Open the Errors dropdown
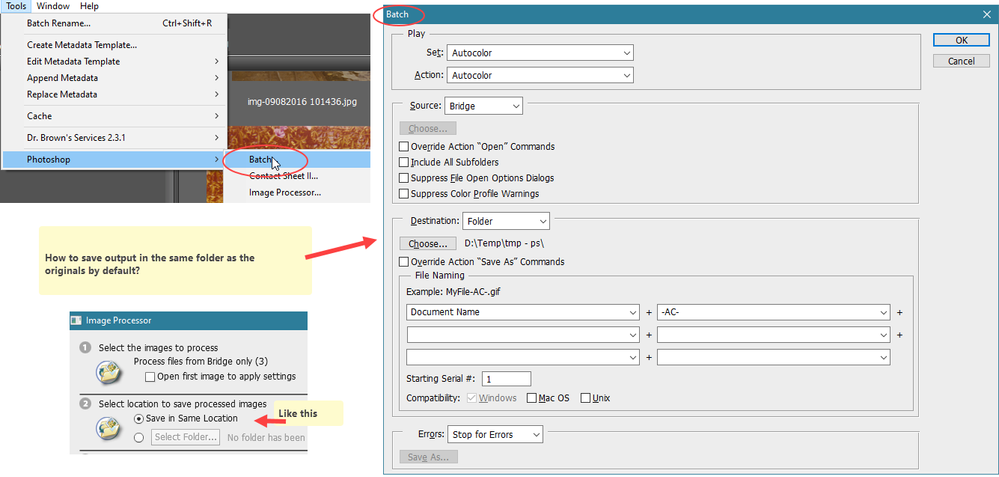Image resolution: width=999 pixels, height=477 pixels. (x=495, y=435)
